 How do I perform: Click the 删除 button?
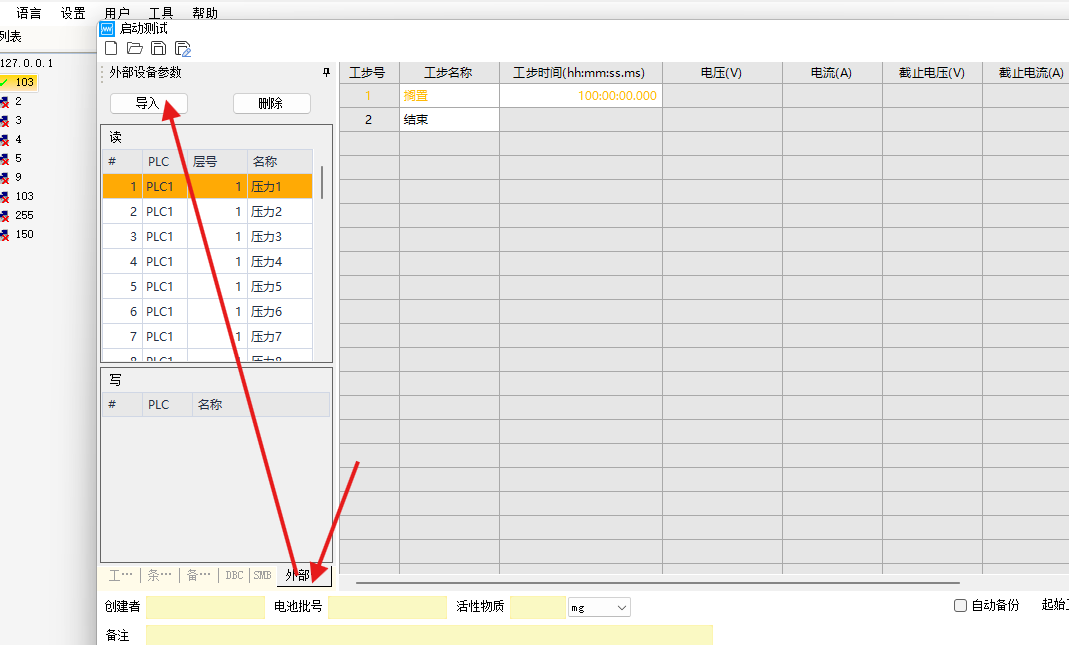coord(271,103)
